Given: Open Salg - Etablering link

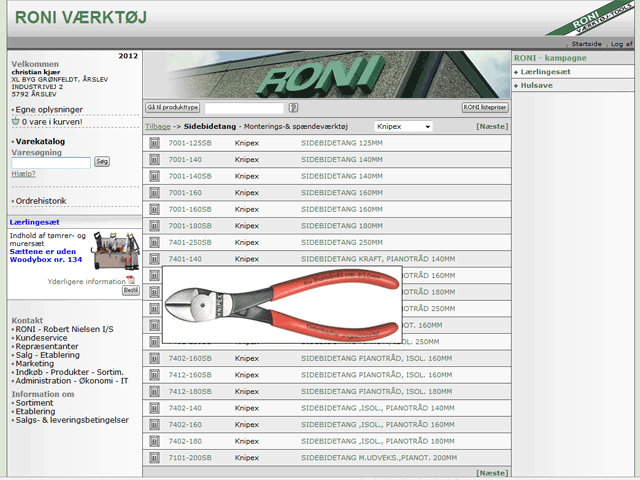Looking at the screenshot, I should [48, 355].
